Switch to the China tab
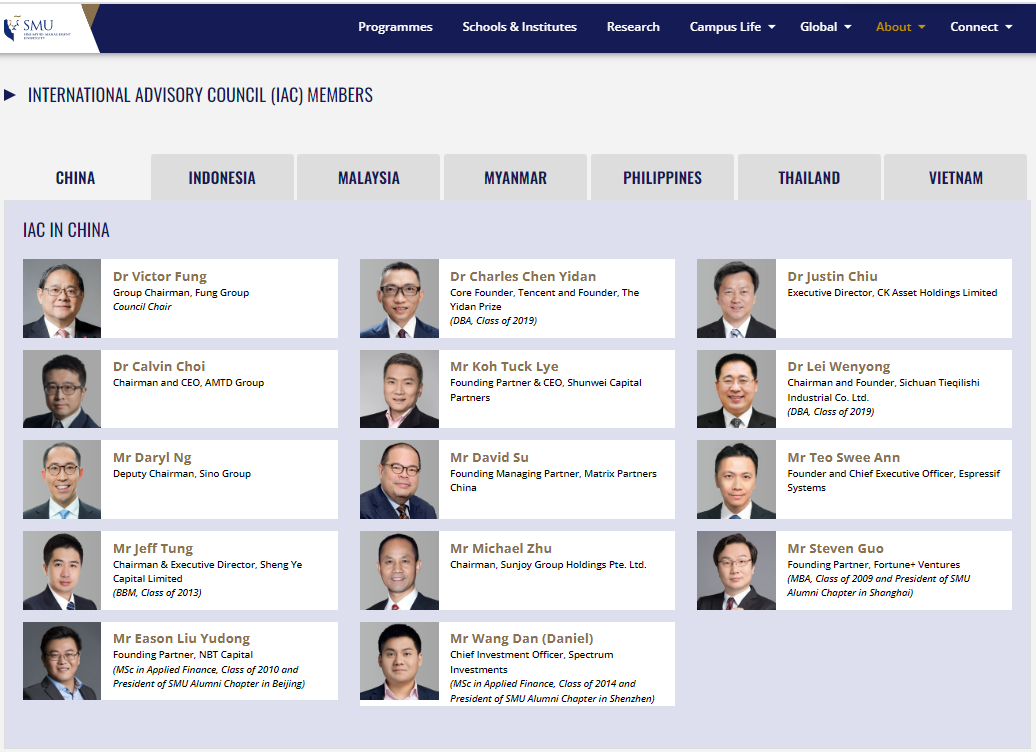The image size is (1036, 752). coord(76,178)
